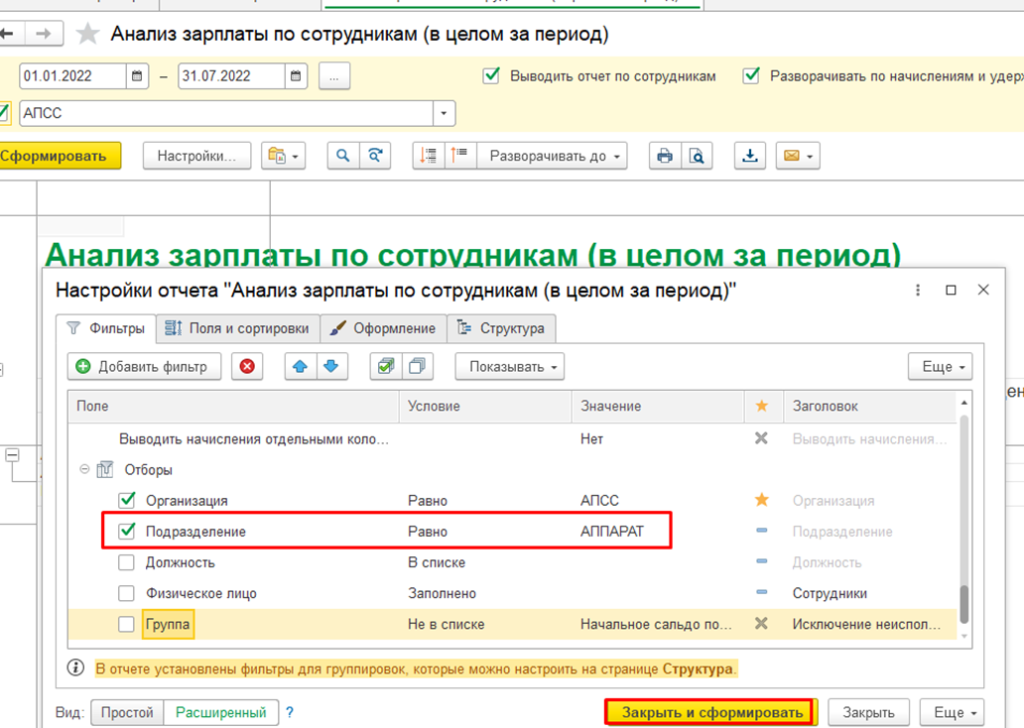Click the find magnifier icon in toolbar
The width and height of the screenshot is (1024, 728).
coord(343,156)
